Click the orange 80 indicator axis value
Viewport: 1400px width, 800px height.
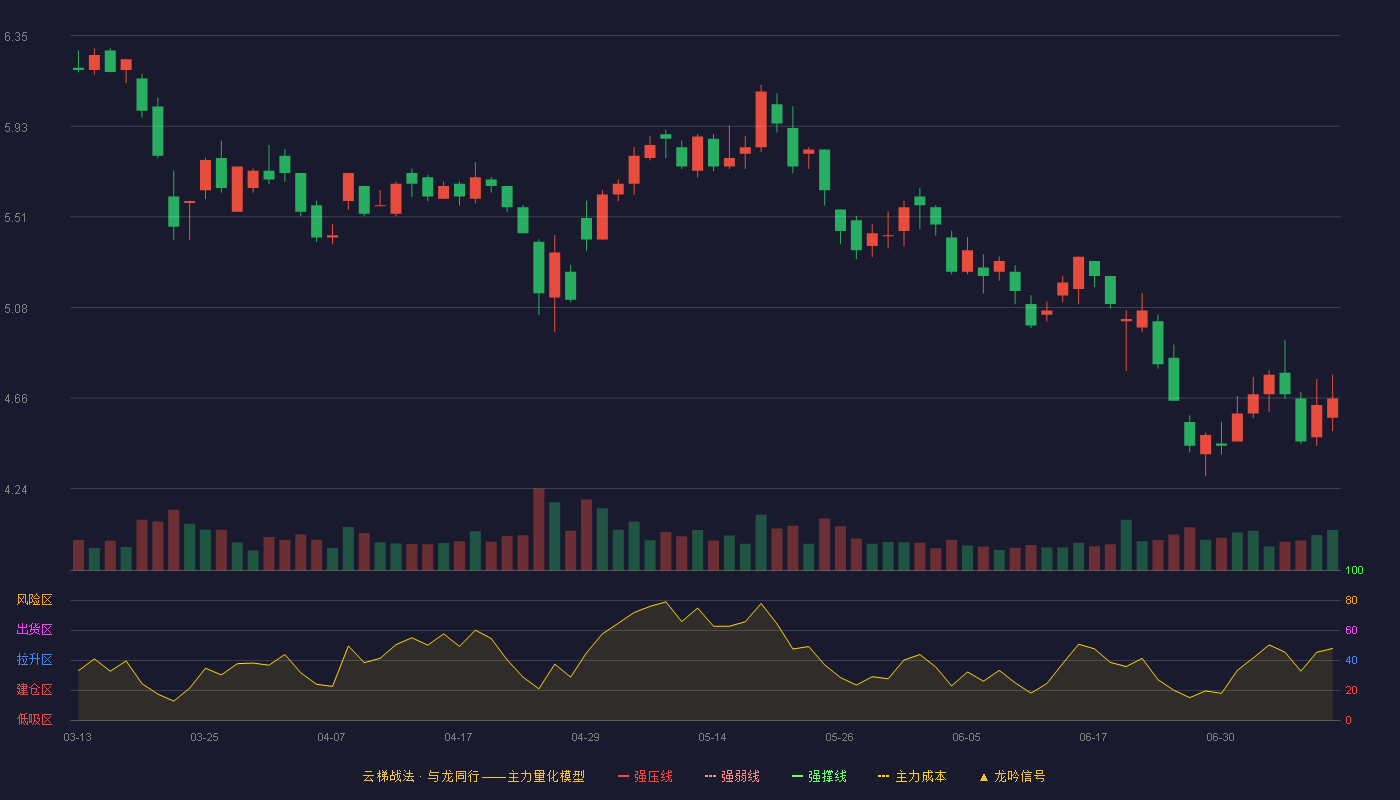tap(1351, 600)
